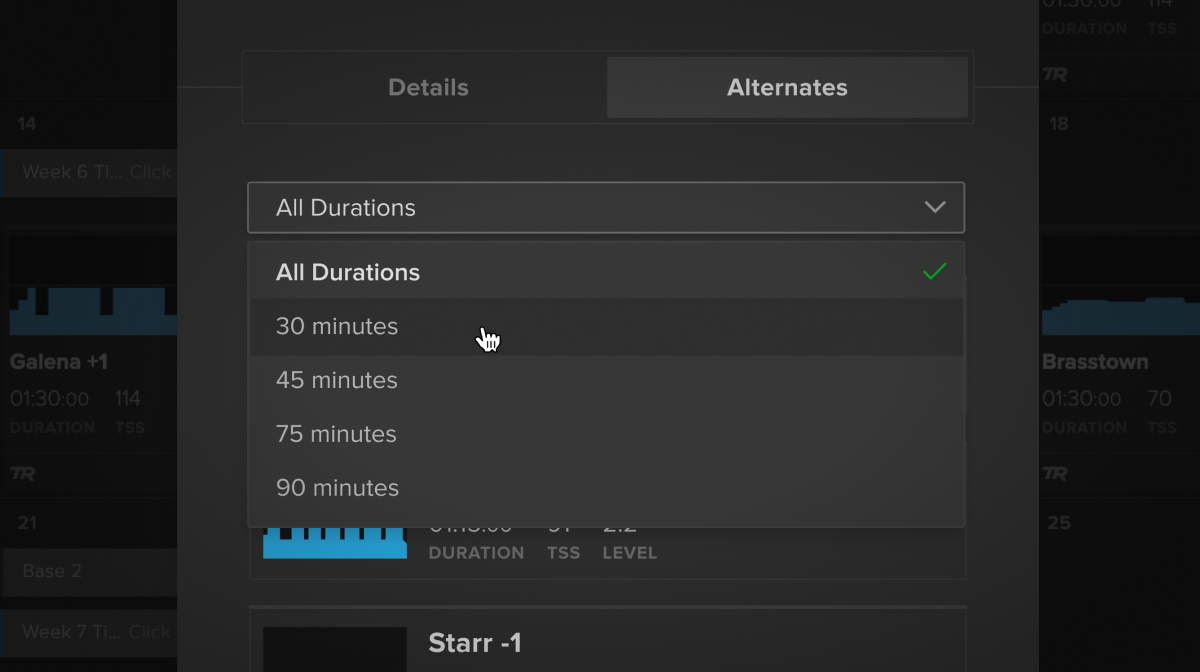1200x672 pixels.
Task: Click the TR logo on Brasstown card
Action: coord(1055,473)
